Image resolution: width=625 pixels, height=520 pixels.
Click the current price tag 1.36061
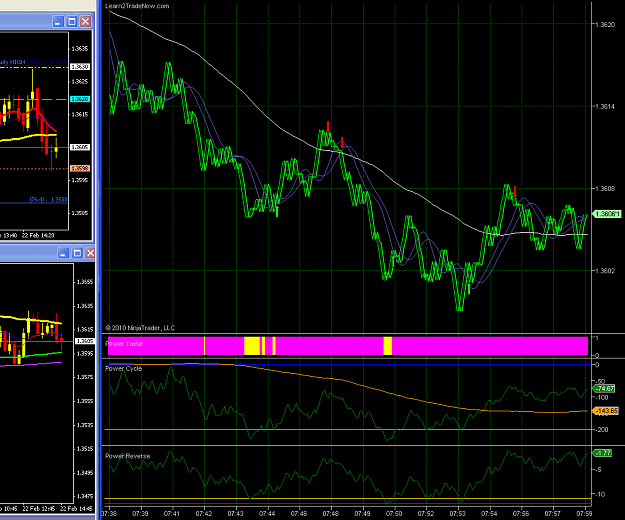click(x=607, y=214)
